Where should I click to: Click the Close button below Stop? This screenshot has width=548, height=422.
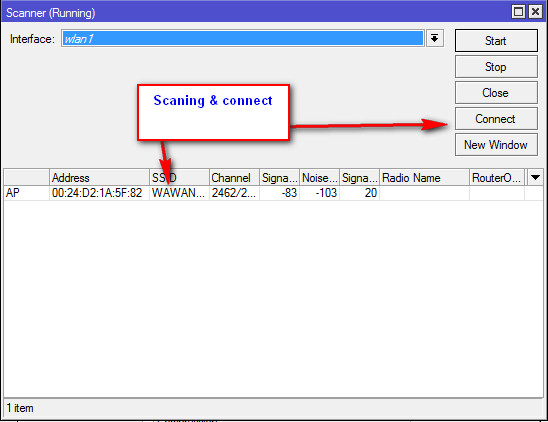point(496,93)
